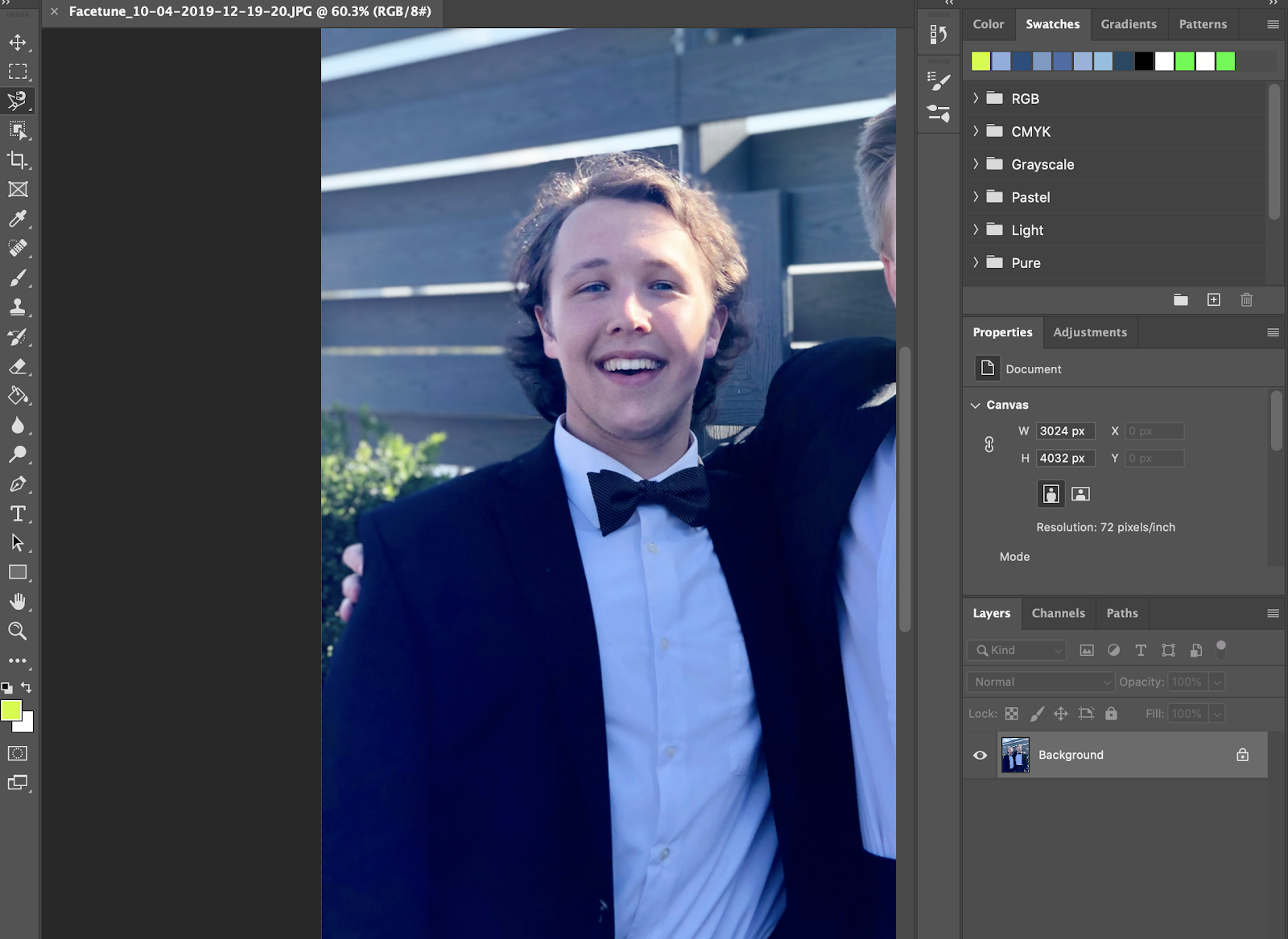Select the Object Selection tool
1288x939 pixels.
(x=18, y=130)
